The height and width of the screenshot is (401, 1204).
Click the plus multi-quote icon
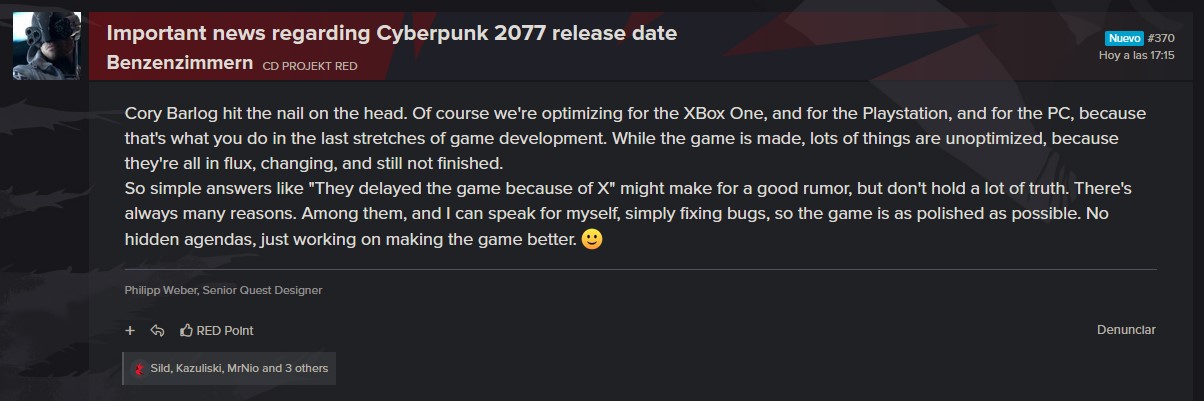coord(130,330)
